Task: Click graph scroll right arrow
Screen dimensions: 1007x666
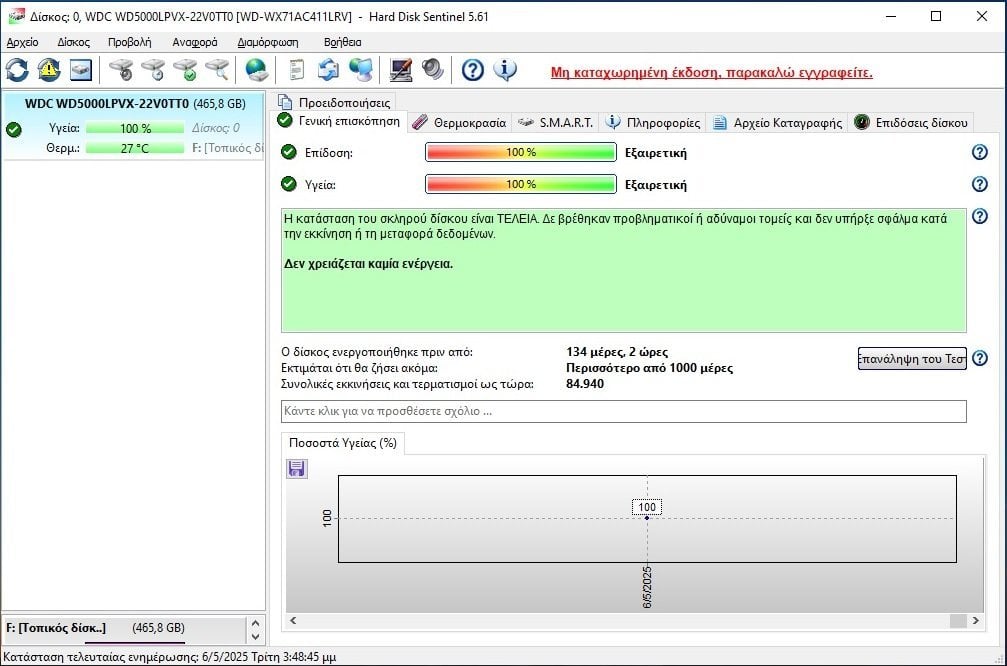Action: coord(976,620)
